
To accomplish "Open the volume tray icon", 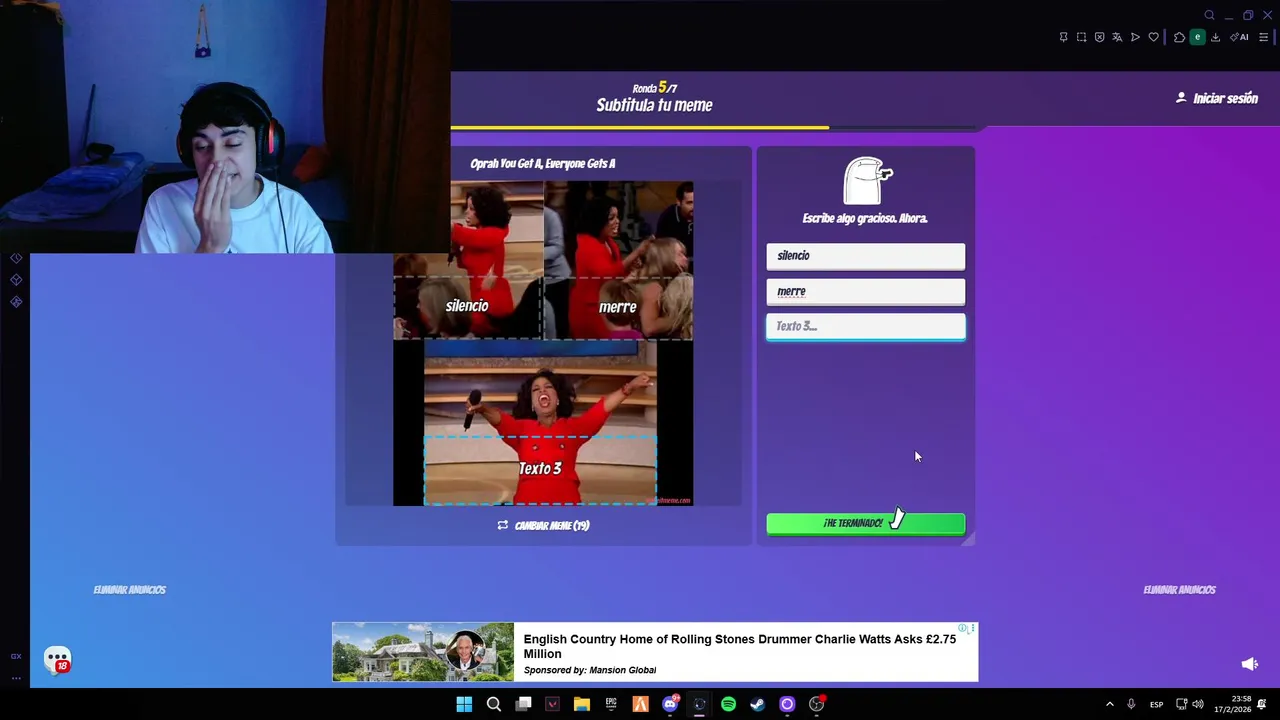I will pyautogui.click(x=1198, y=704).
